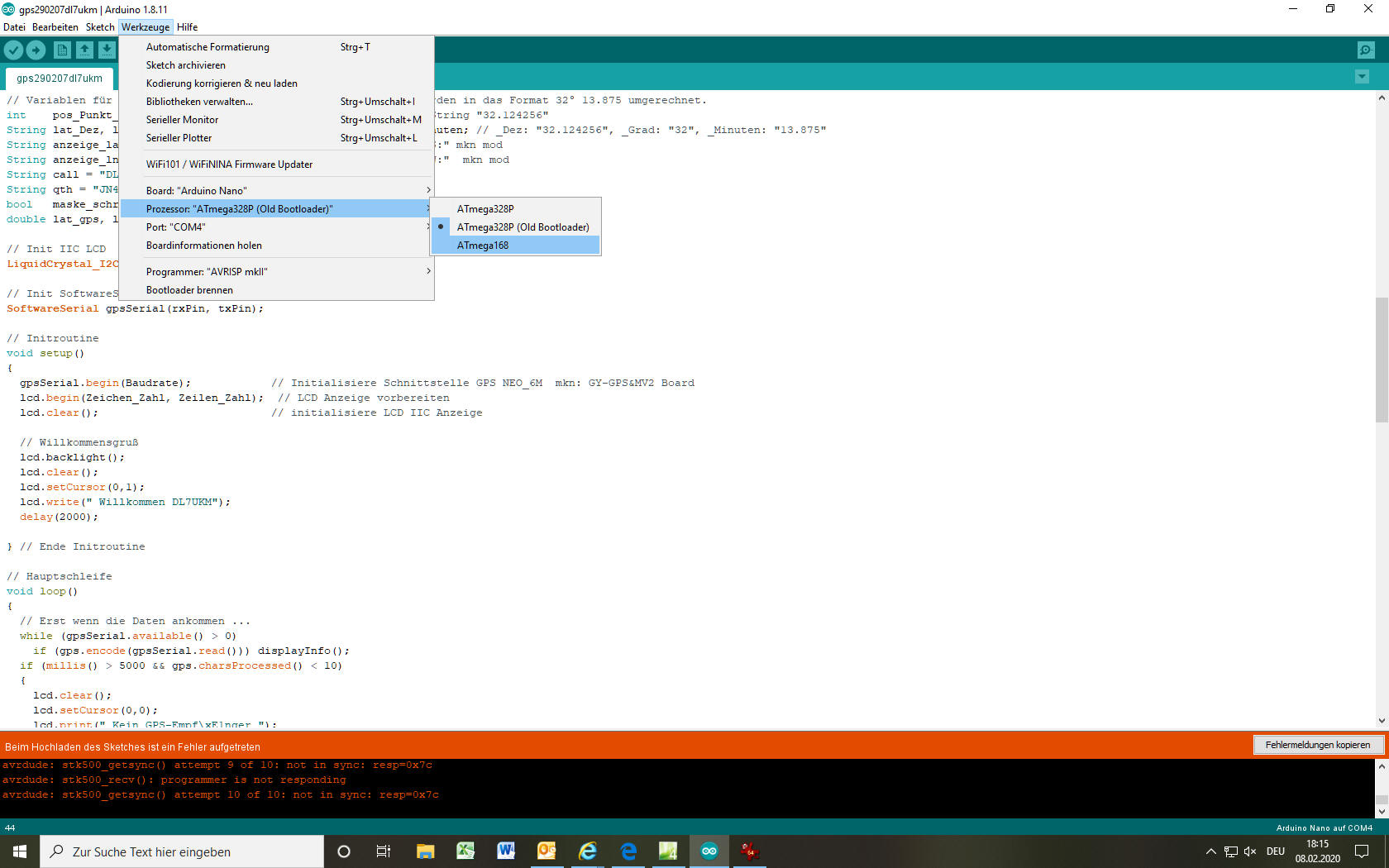
Task: Click the "void setup()" code line
Action: (x=45, y=353)
